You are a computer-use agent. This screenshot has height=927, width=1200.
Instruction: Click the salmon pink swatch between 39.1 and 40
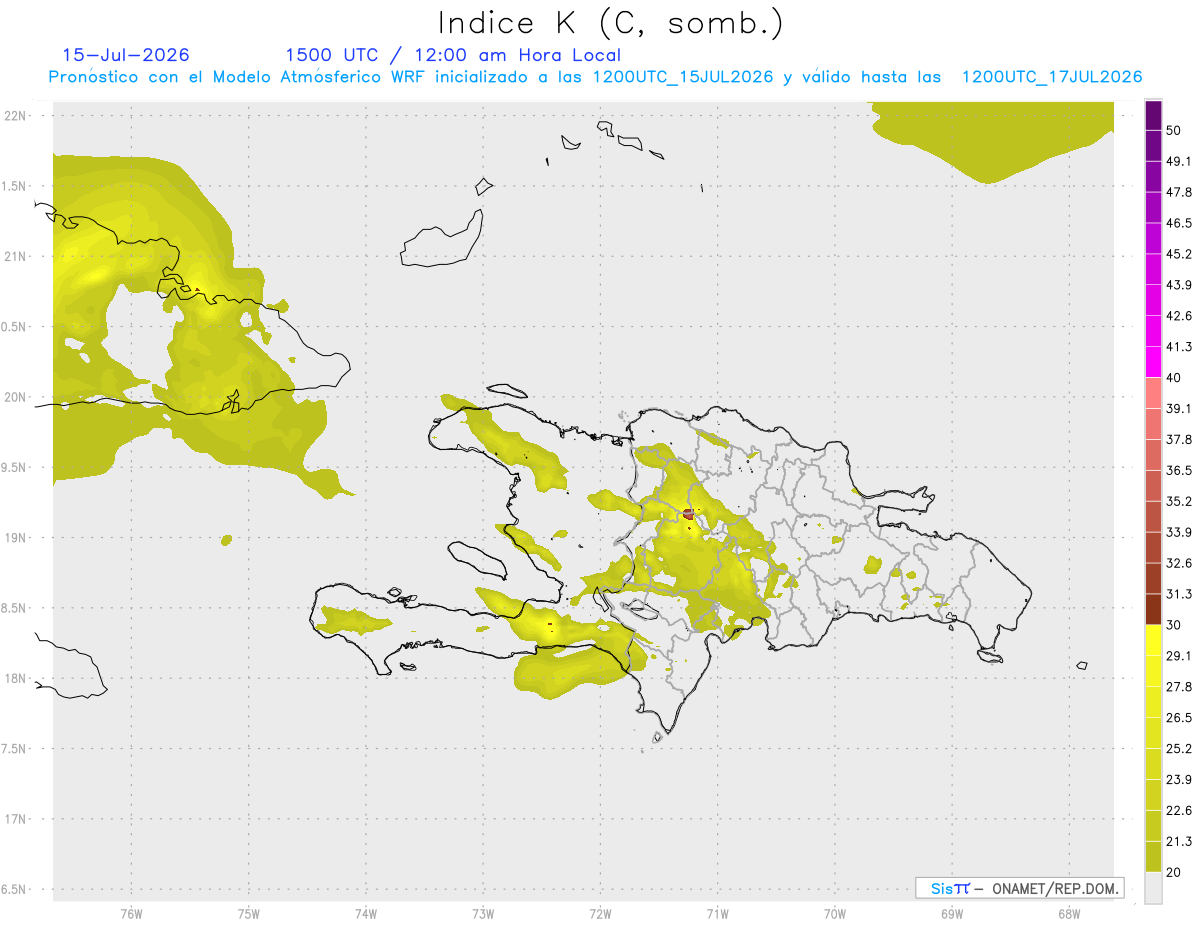[x=1154, y=393]
